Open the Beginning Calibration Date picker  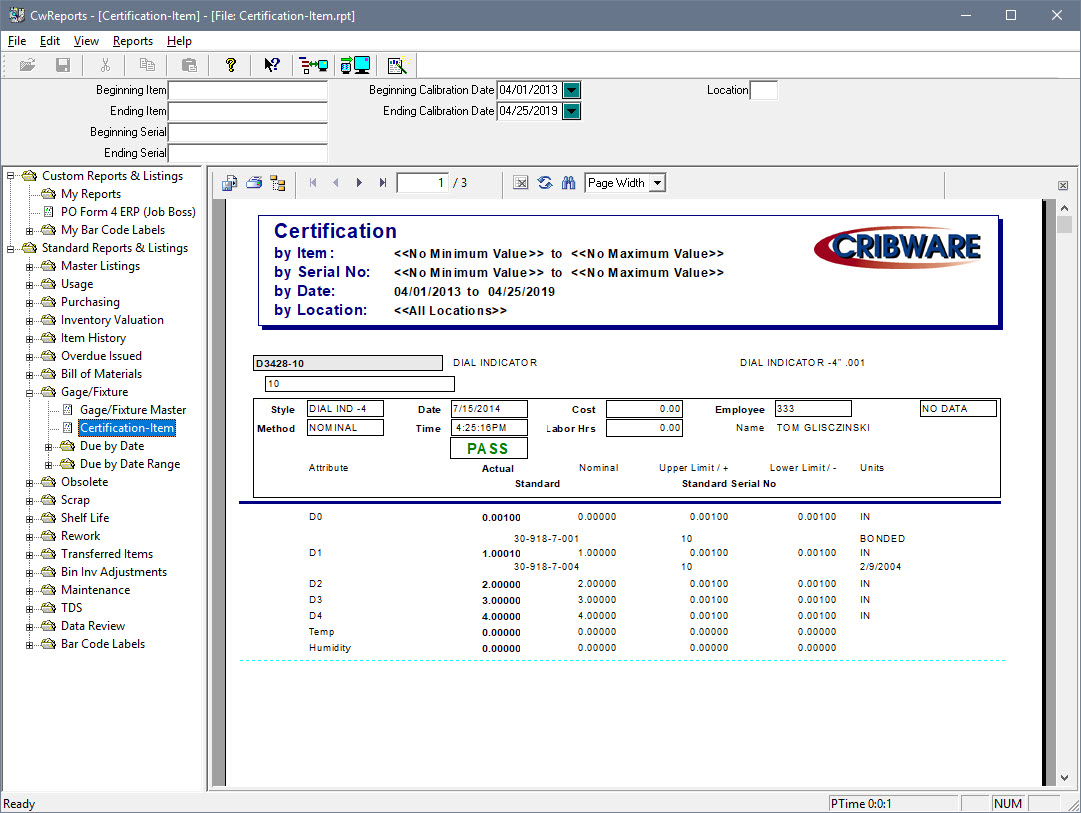(570, 89)
